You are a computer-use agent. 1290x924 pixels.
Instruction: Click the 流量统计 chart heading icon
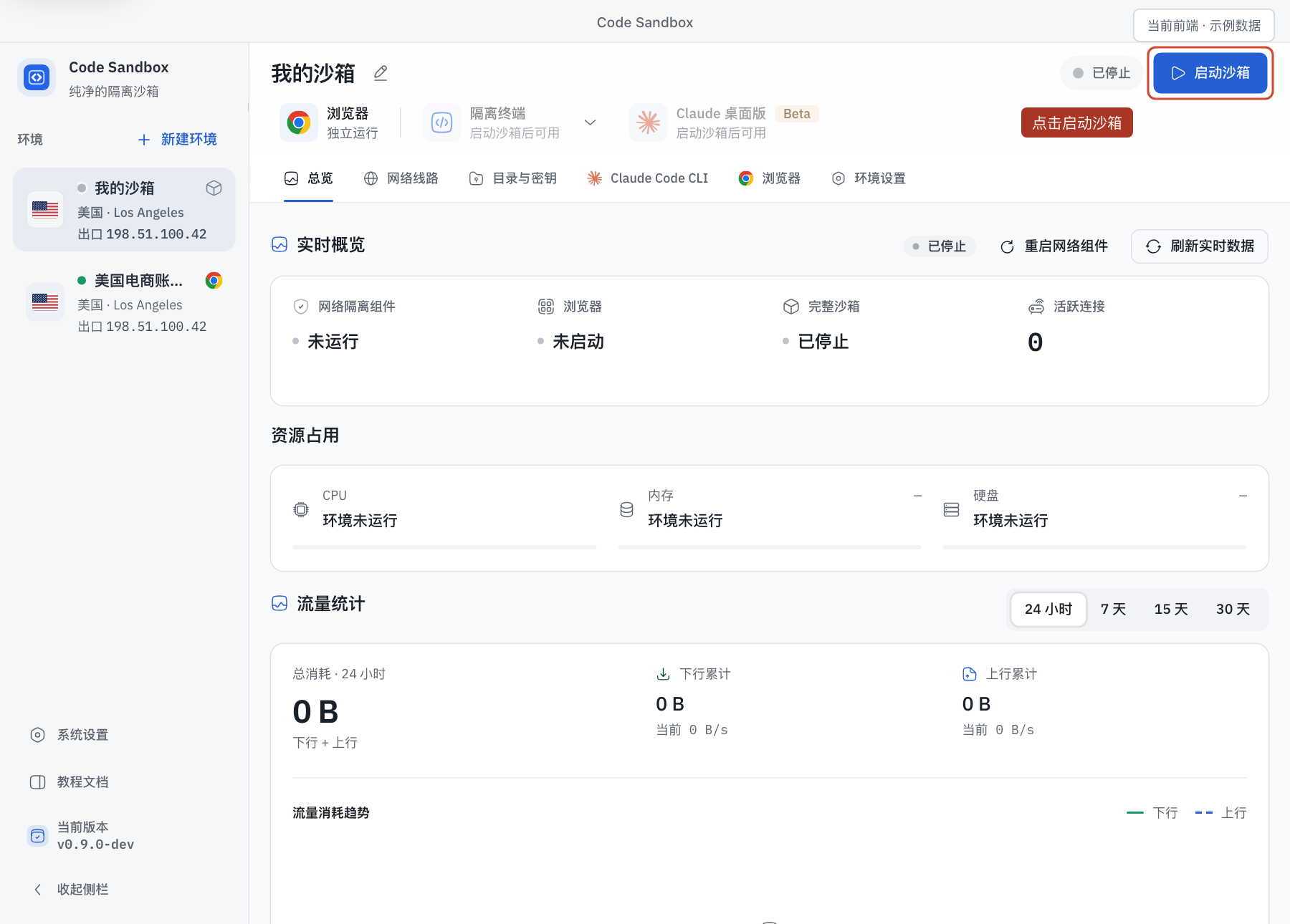tap(279, 603)
